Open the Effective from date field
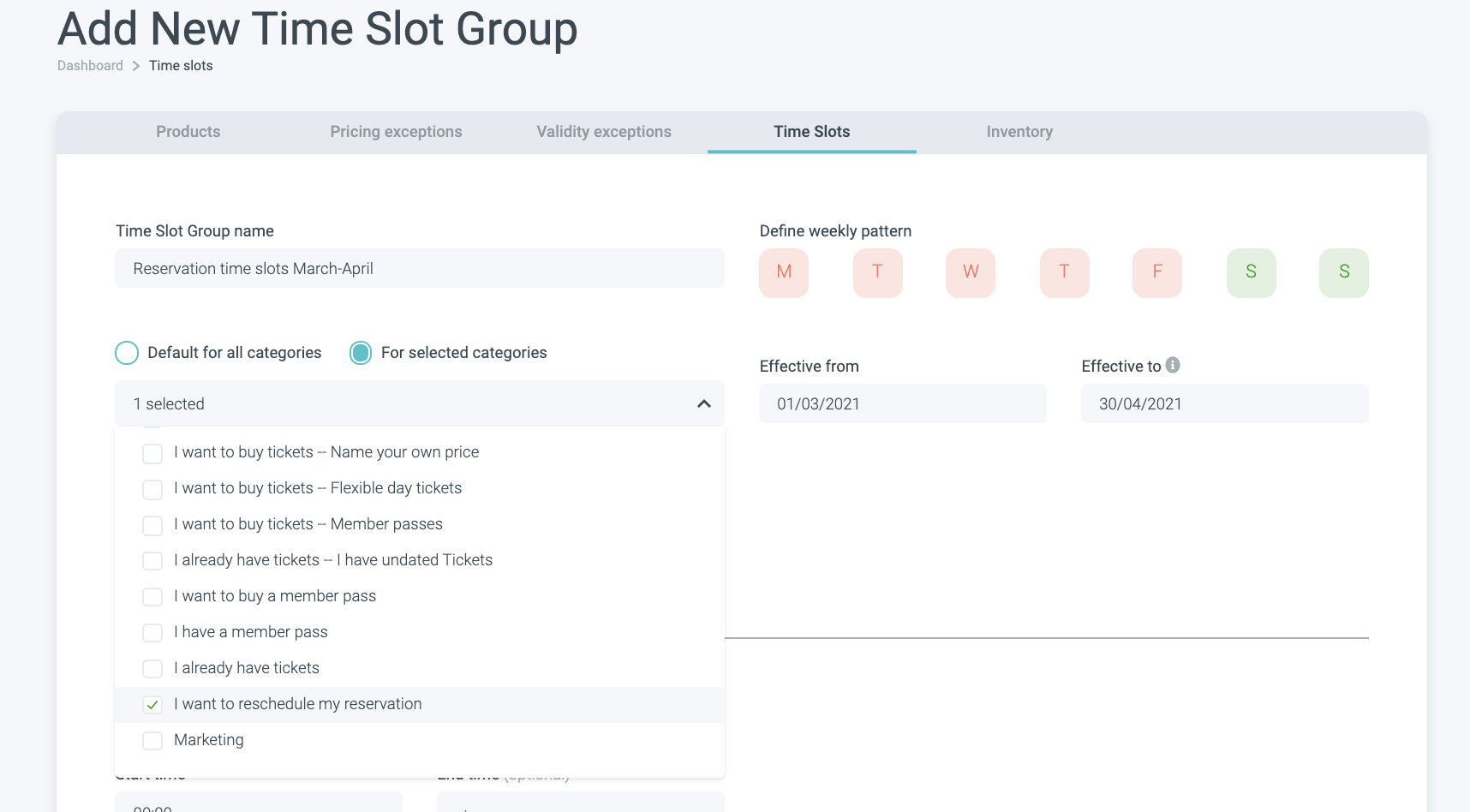Viewport: 1470px width, 812px height. point(903,403)
